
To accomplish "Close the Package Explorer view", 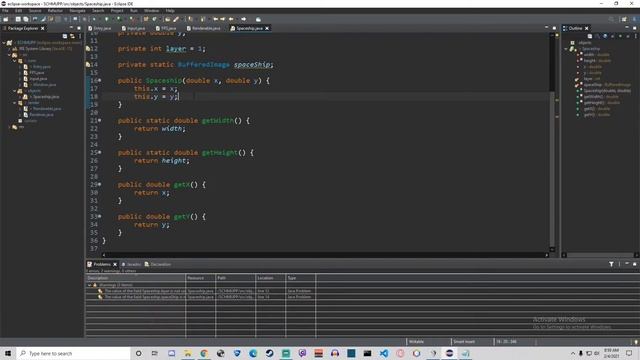I will (x=42, y=28).
